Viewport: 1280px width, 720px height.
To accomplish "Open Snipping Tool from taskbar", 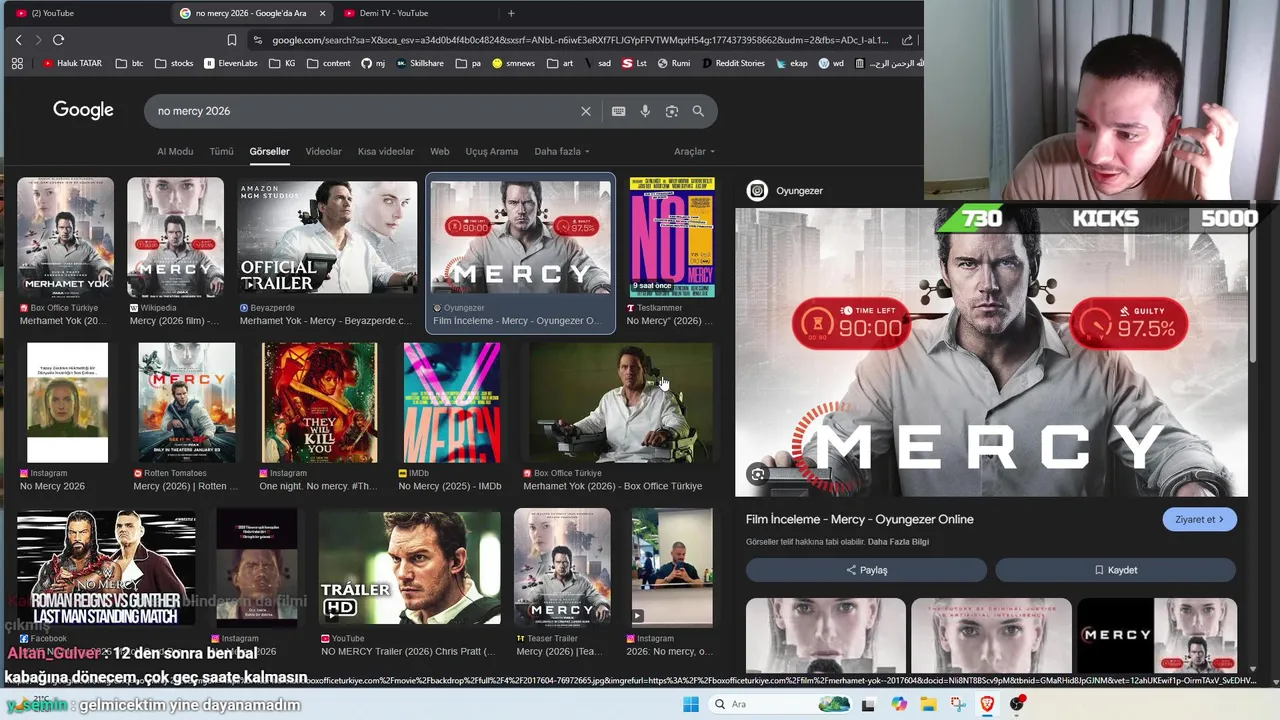I will (x=958, y=704).
